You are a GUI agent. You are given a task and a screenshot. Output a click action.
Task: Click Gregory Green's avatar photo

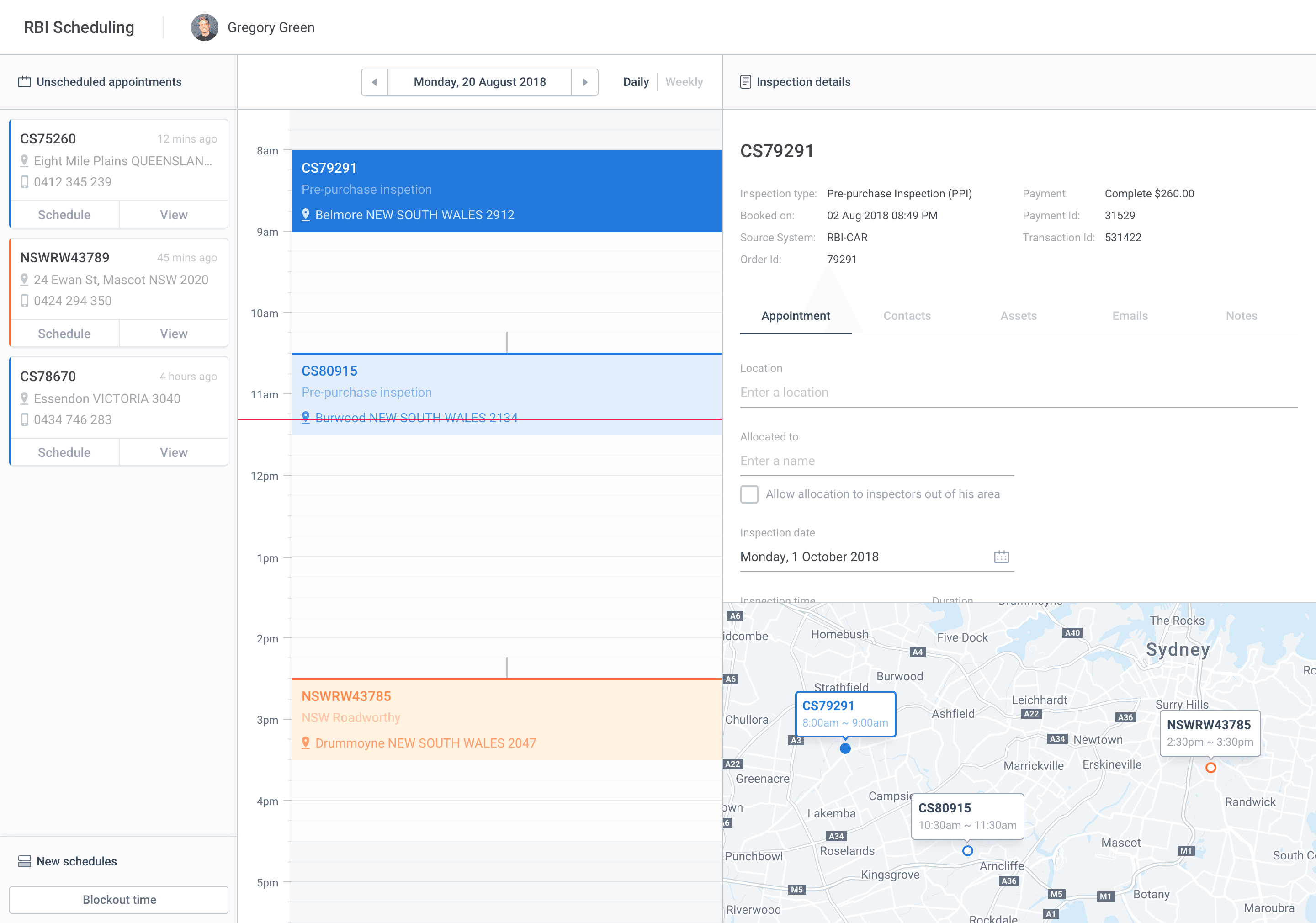[205, 27]
